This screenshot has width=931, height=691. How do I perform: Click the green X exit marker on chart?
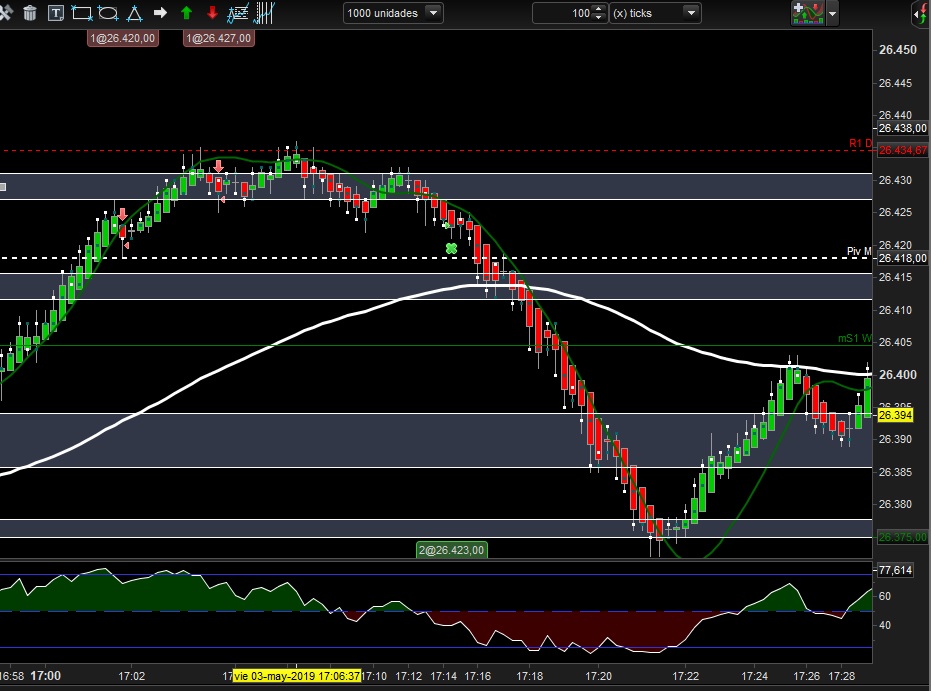[x=451, y=249]
